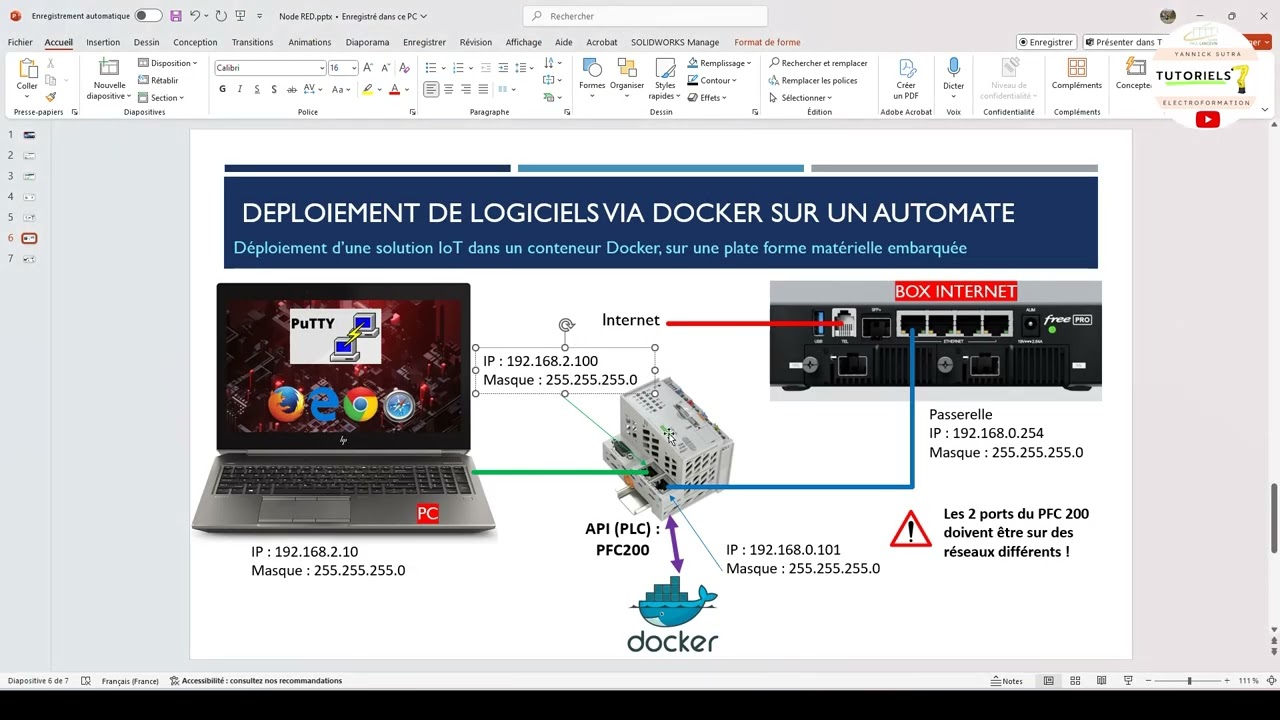The height and width of the screenshot is (720, 1280).
Task: Center the text with the center align icon
Action: [x=448, y=89]
